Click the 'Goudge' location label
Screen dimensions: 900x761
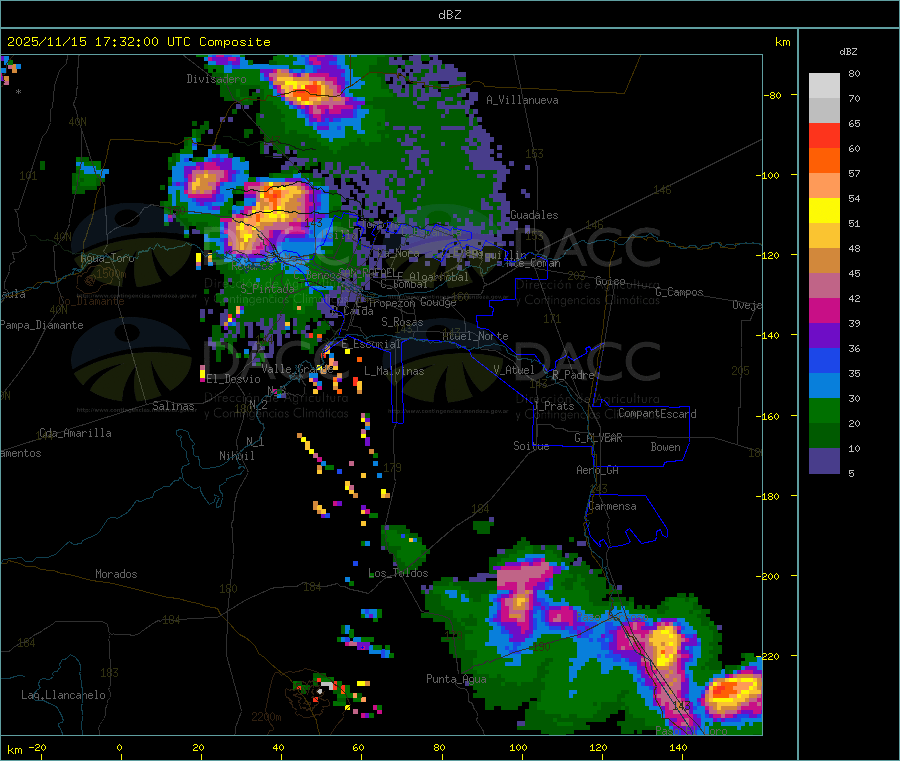(438, 302)
